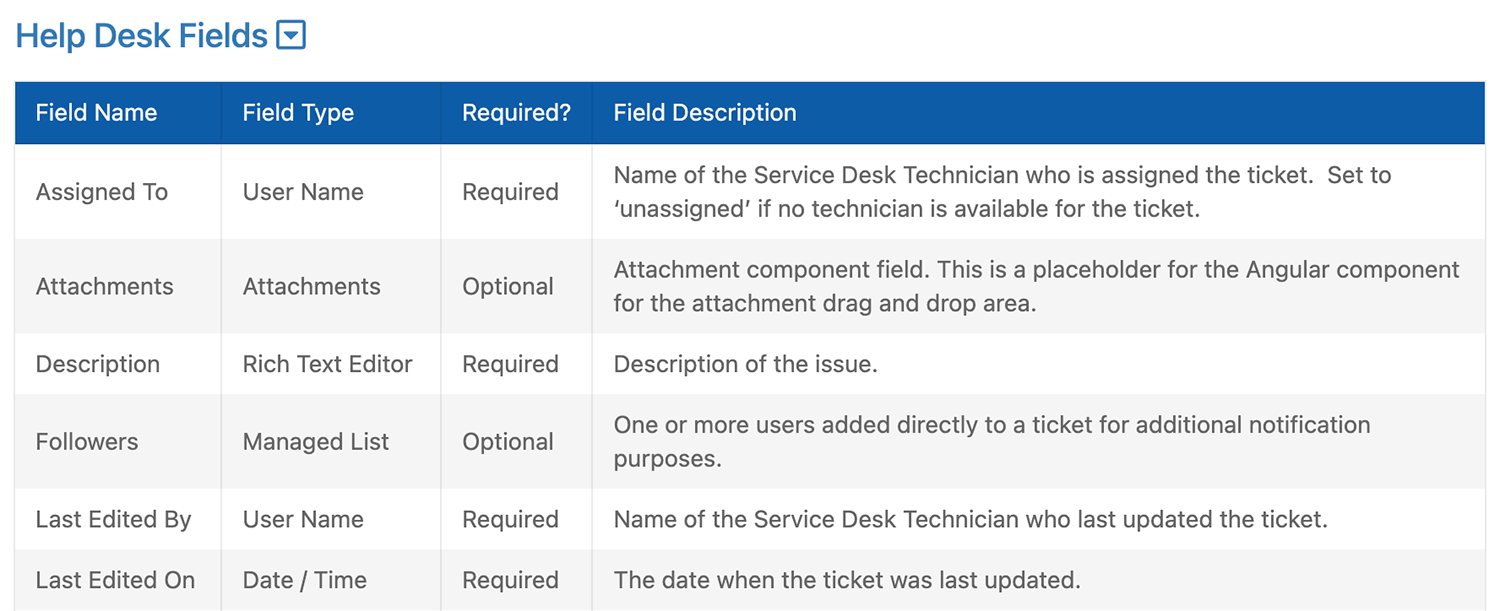Click the 'Description of the issue.' text
The width and height of the screenshot is (1500, 611).
point(746,364)
